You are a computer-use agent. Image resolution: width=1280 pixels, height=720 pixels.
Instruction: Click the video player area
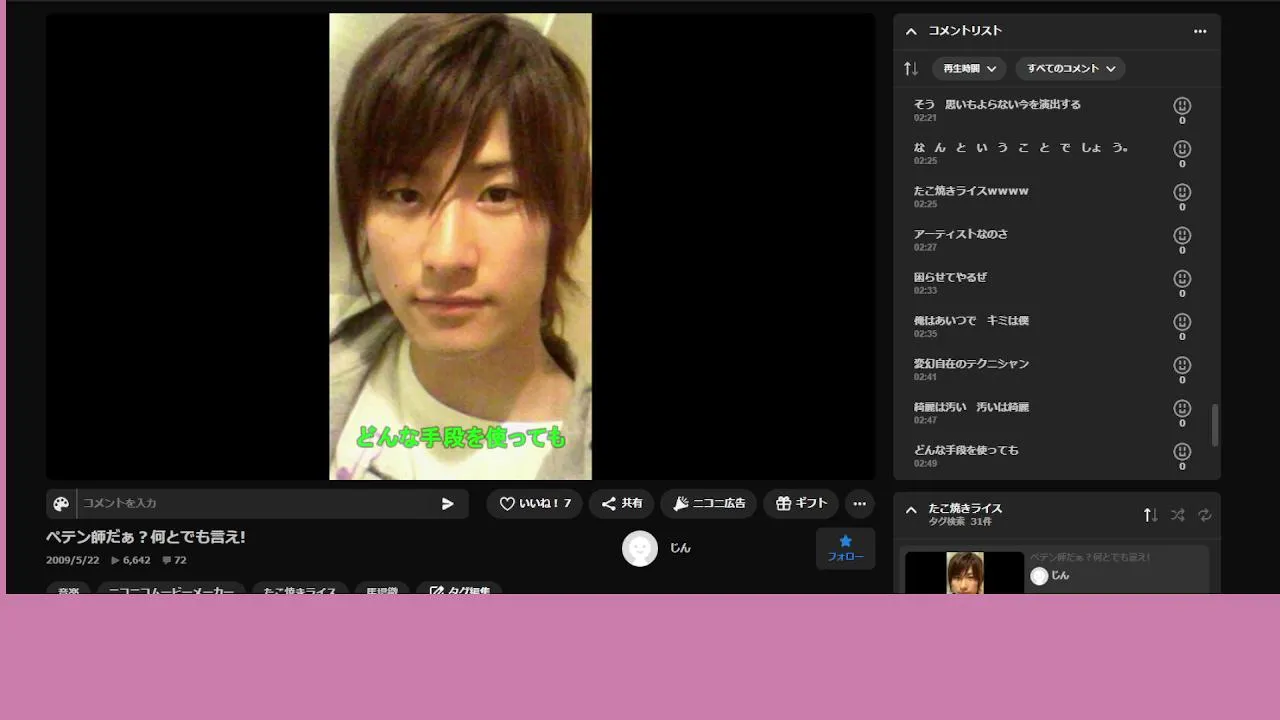click(460, 246)
